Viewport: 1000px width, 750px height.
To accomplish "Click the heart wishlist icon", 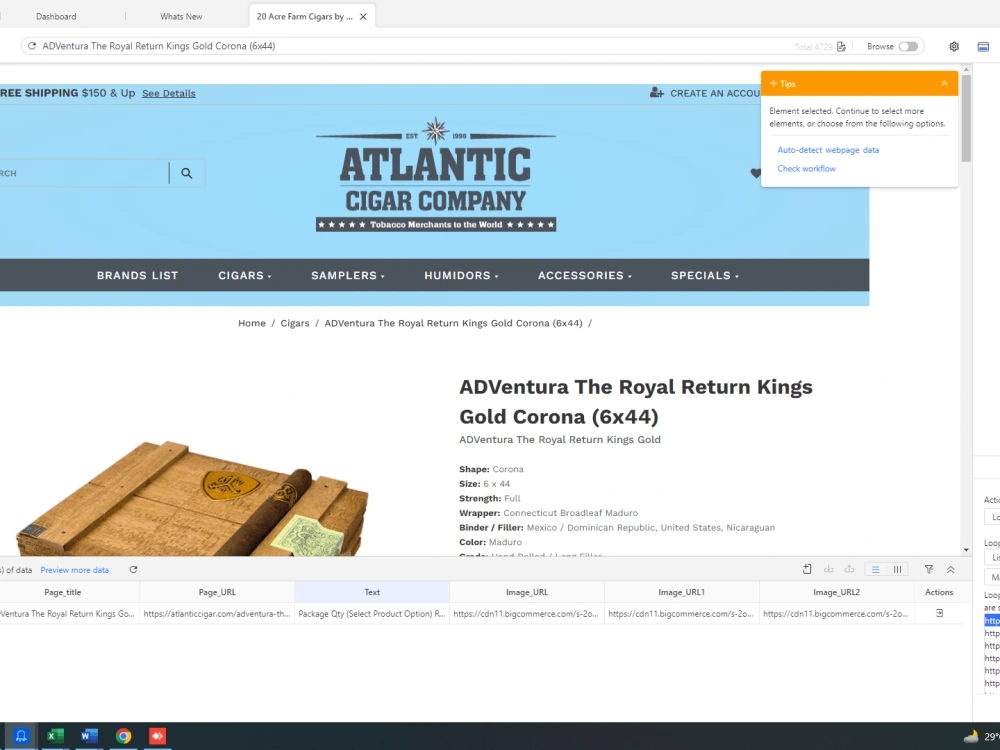I will pos(756,173).
